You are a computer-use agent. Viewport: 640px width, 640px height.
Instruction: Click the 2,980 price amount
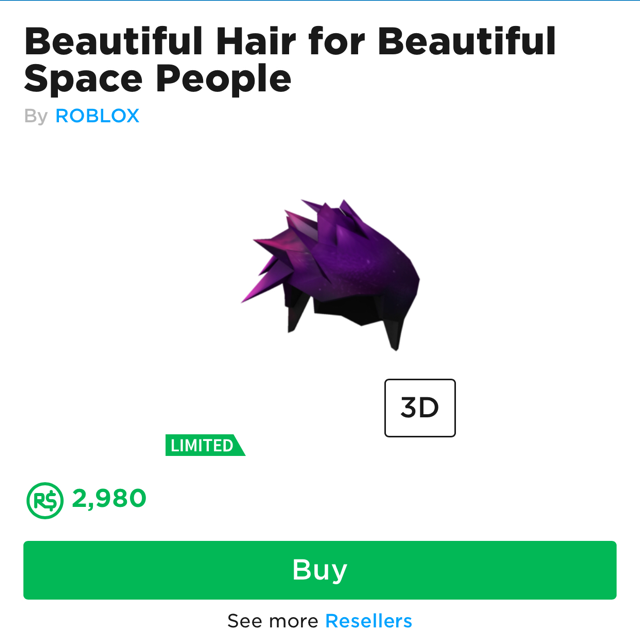[109, 499]
